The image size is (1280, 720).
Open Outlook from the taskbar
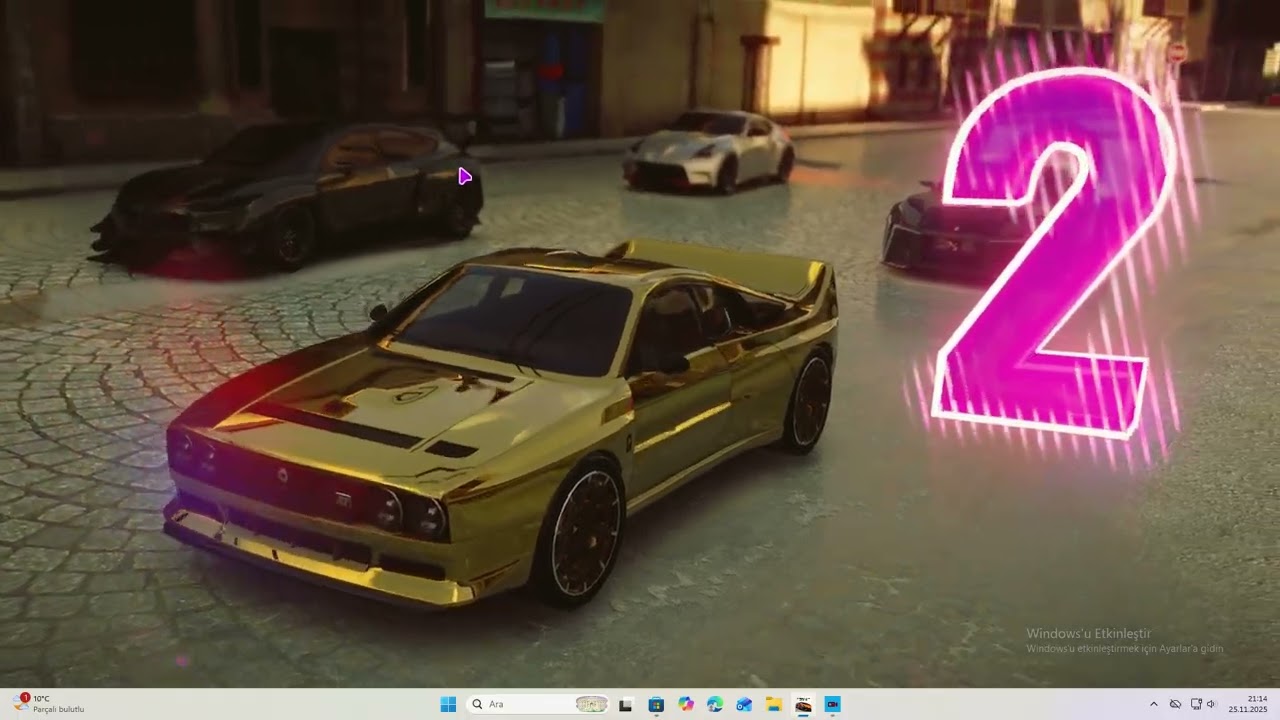744,704
